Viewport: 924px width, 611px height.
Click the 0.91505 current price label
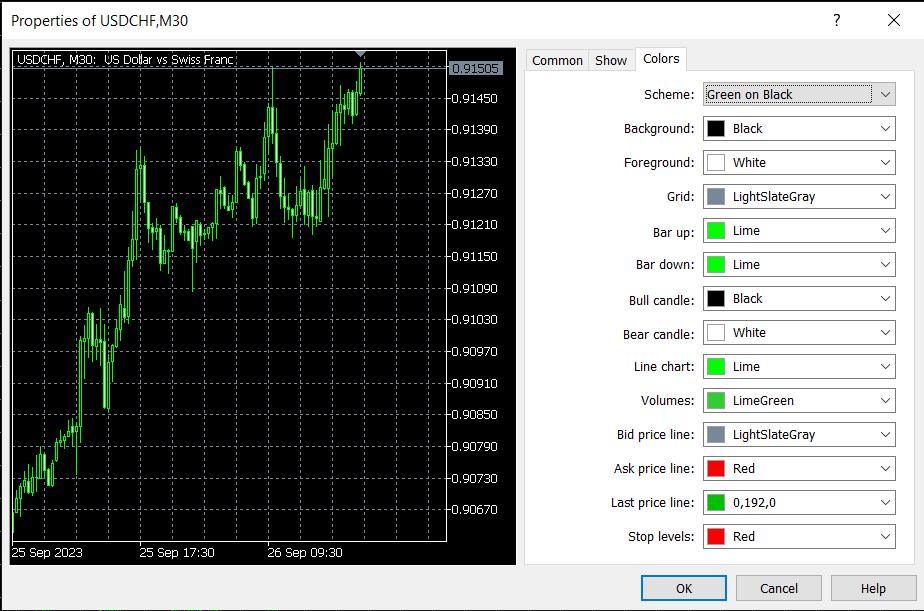(475, 68)
